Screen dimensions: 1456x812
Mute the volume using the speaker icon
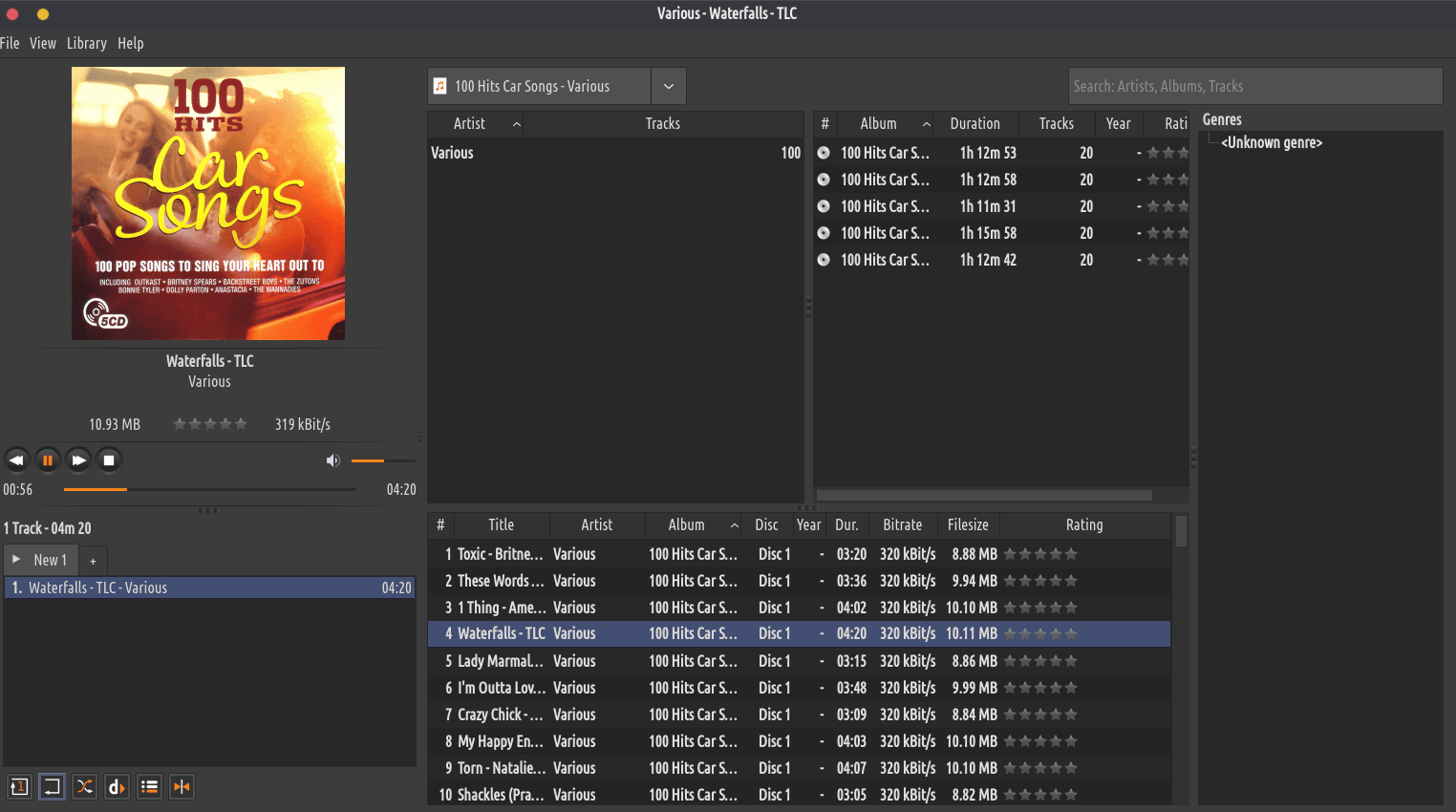tap(332, 460)
